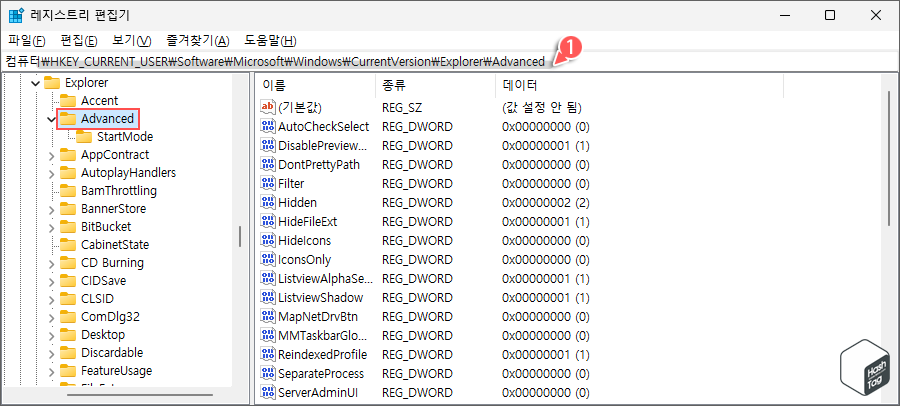
Task: Select the AutoplayHandlers key label
Action: click(129, 173)
